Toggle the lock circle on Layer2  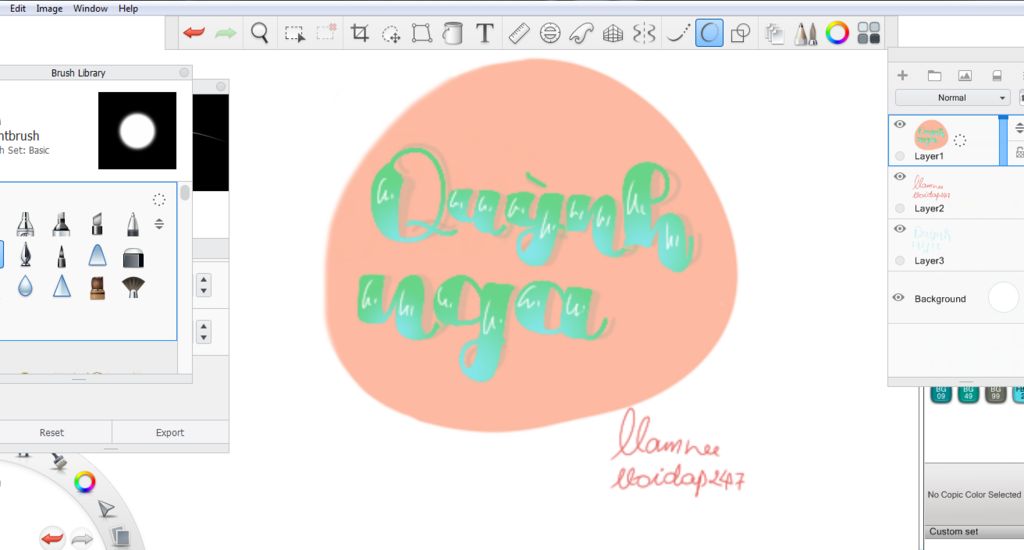[900, 208]
